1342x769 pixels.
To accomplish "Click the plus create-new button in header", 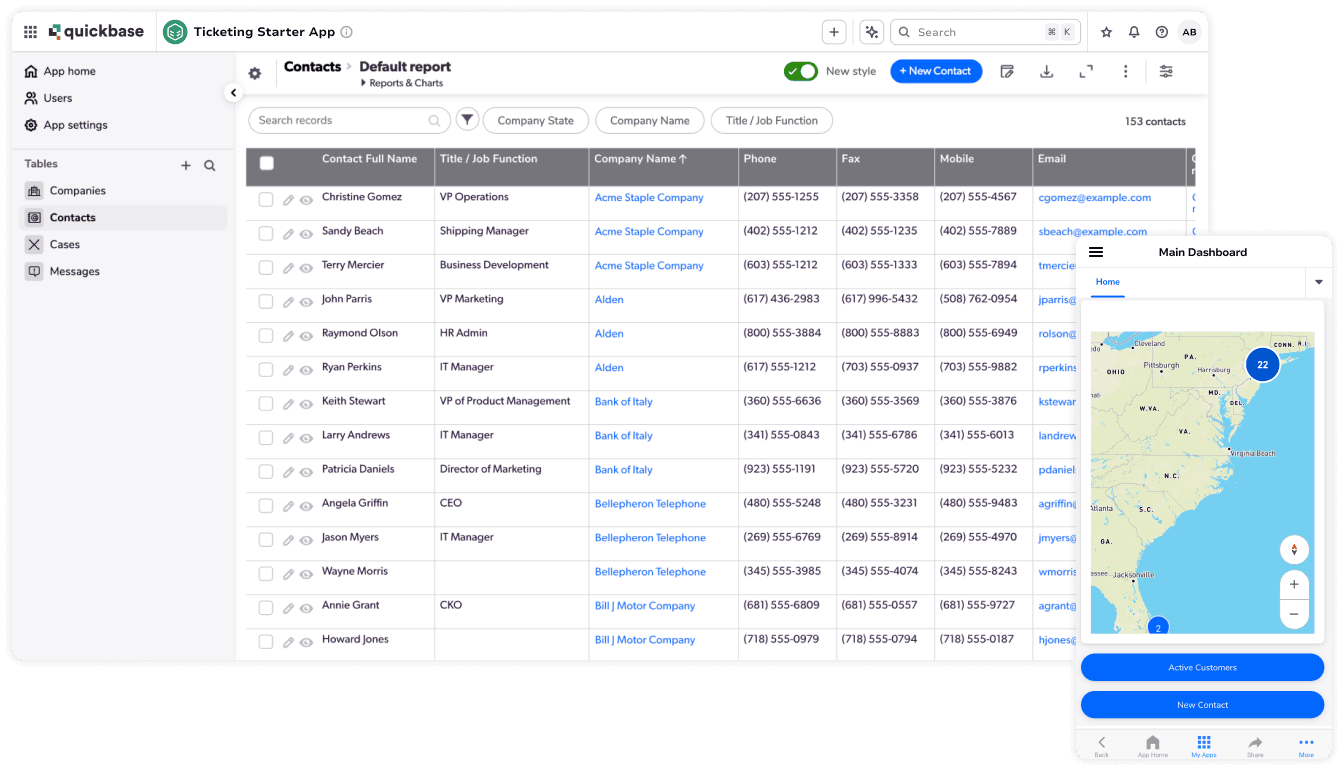I will pyautogui.click(x=834, y=32).
